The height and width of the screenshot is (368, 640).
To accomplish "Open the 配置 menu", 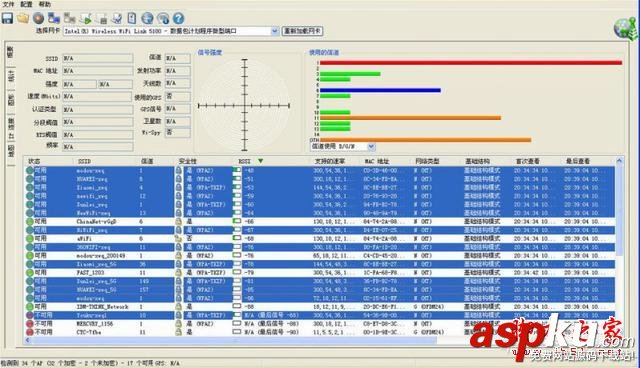I will point(26,4).
